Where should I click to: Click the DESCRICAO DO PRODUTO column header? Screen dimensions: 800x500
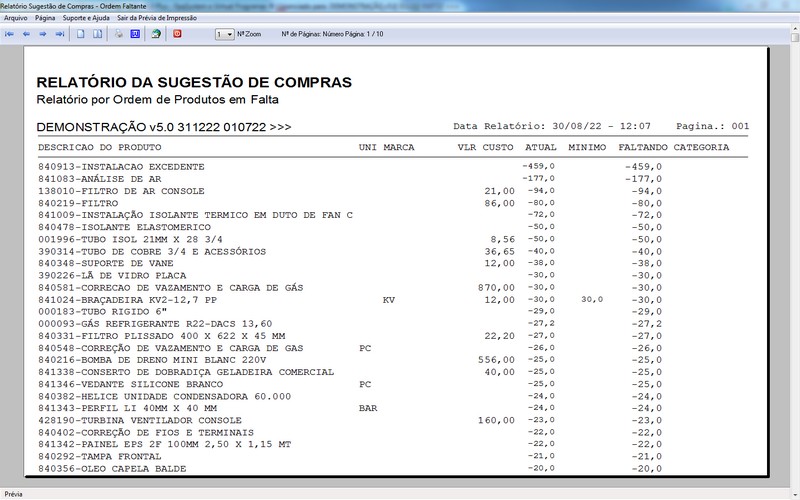click(x=99, y=147)
